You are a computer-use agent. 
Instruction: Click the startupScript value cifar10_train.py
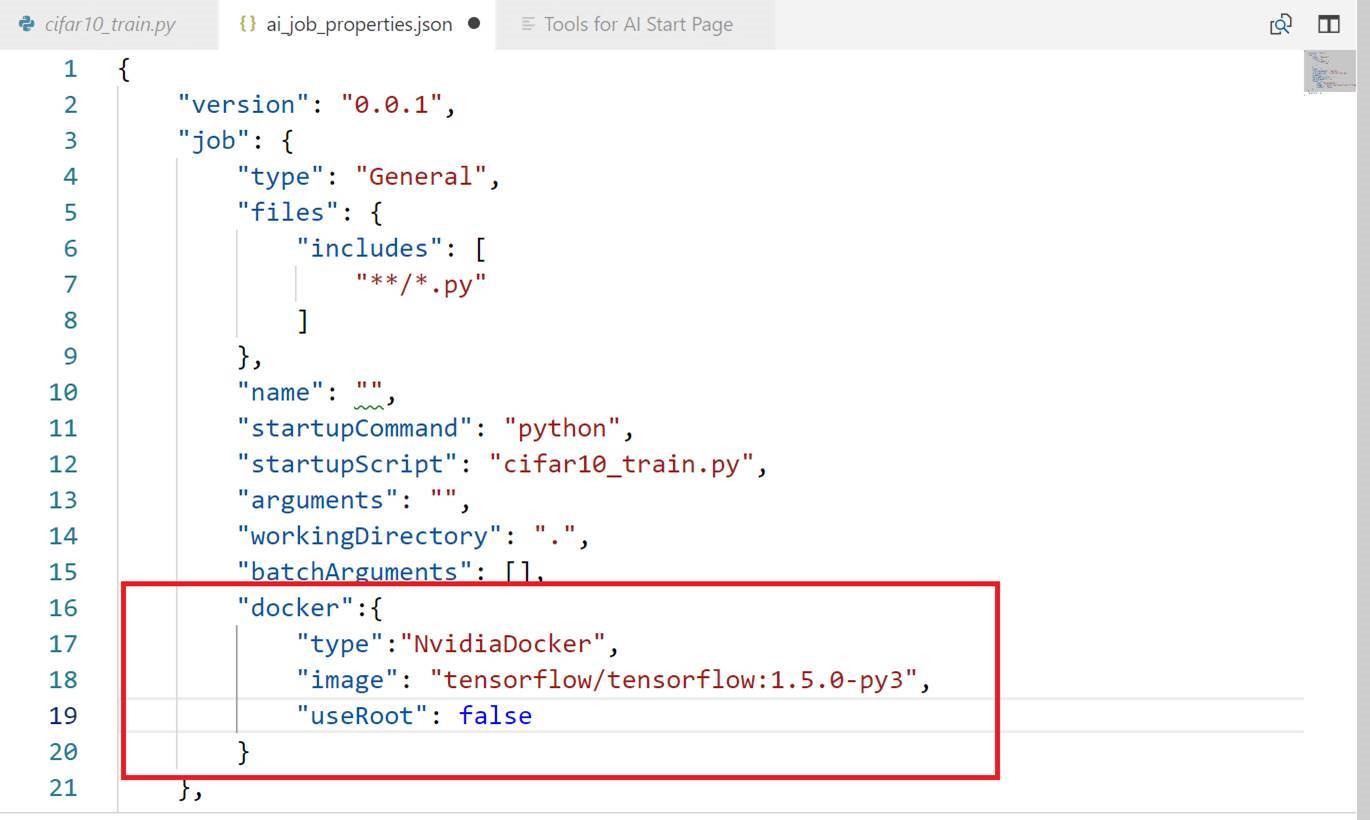[x=620, y=463]
